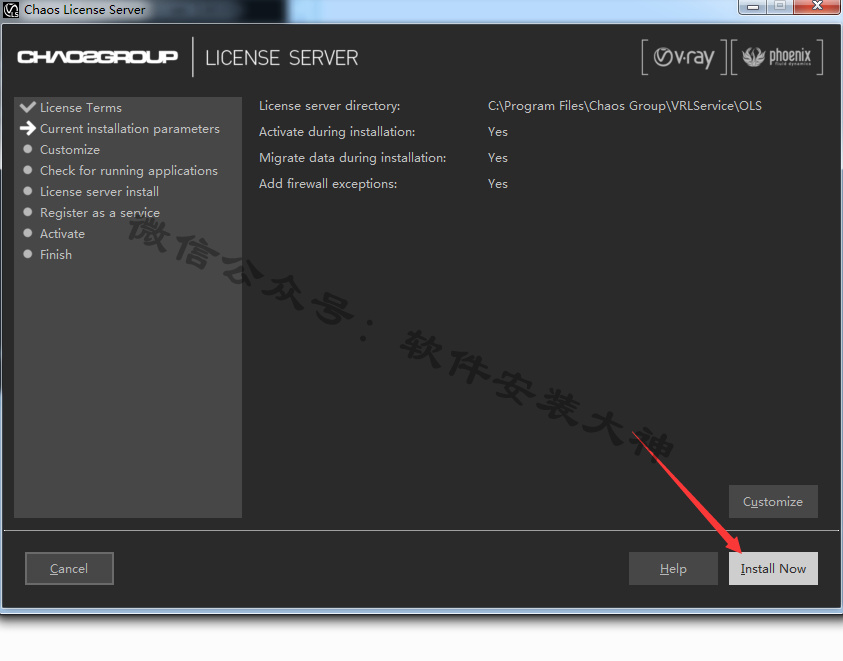Click the Add firewall exceptions label

[328, 183]
